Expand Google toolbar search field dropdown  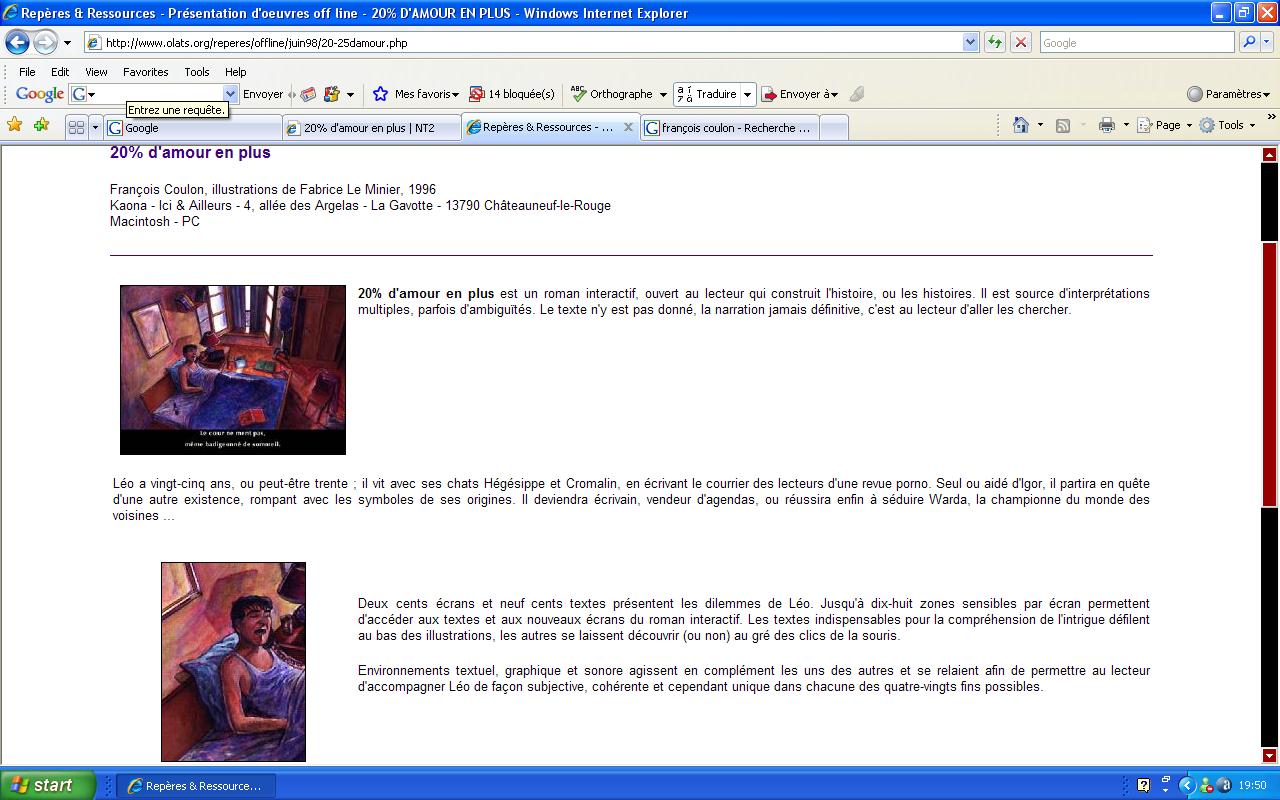231,94
